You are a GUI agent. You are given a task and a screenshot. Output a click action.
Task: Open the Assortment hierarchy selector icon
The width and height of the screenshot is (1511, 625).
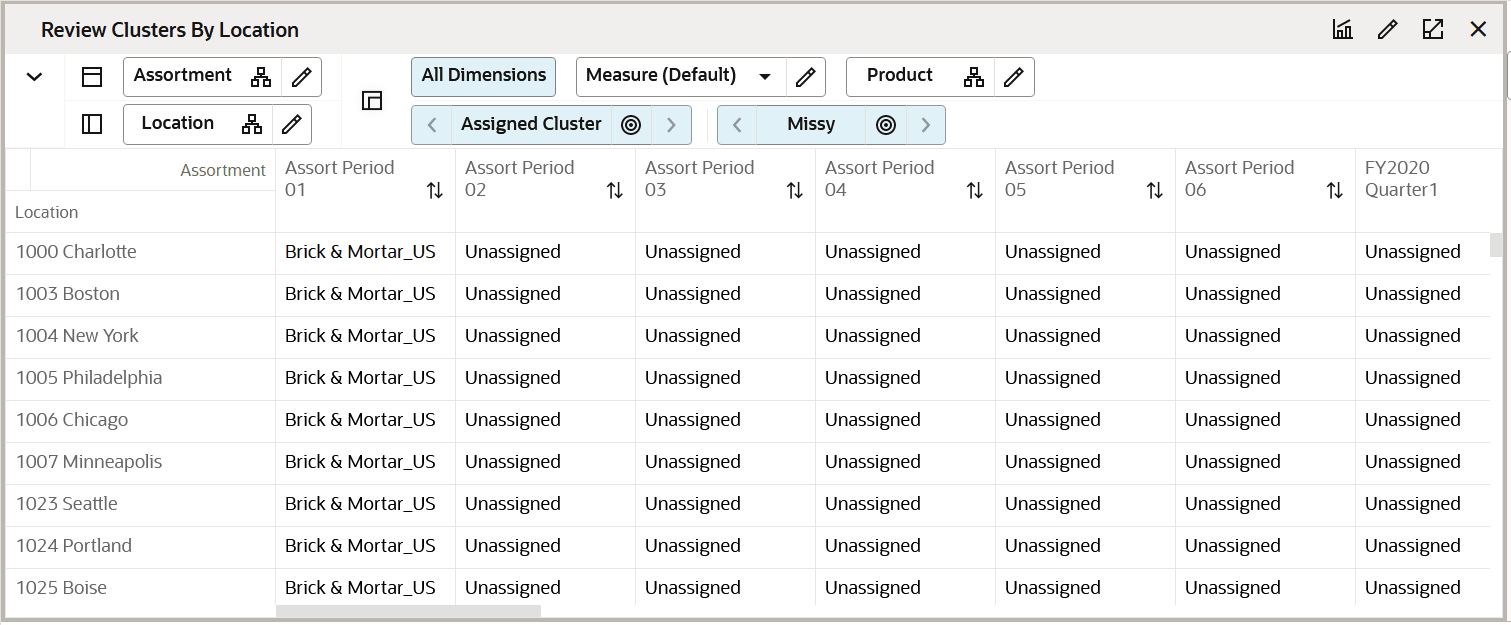click(x=260, y=76)
